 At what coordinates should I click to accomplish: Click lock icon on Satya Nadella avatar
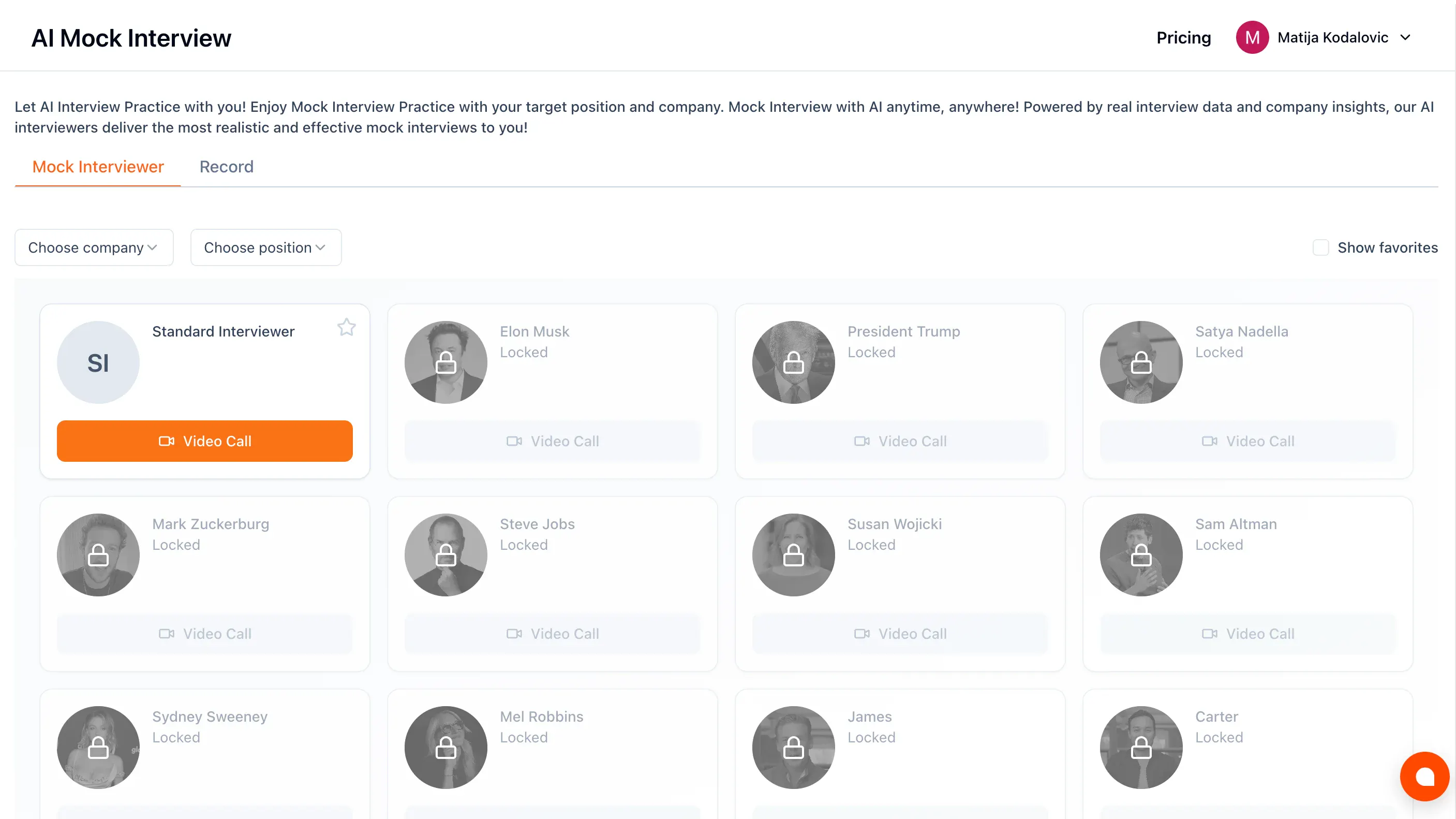(x=1141, y=362)
